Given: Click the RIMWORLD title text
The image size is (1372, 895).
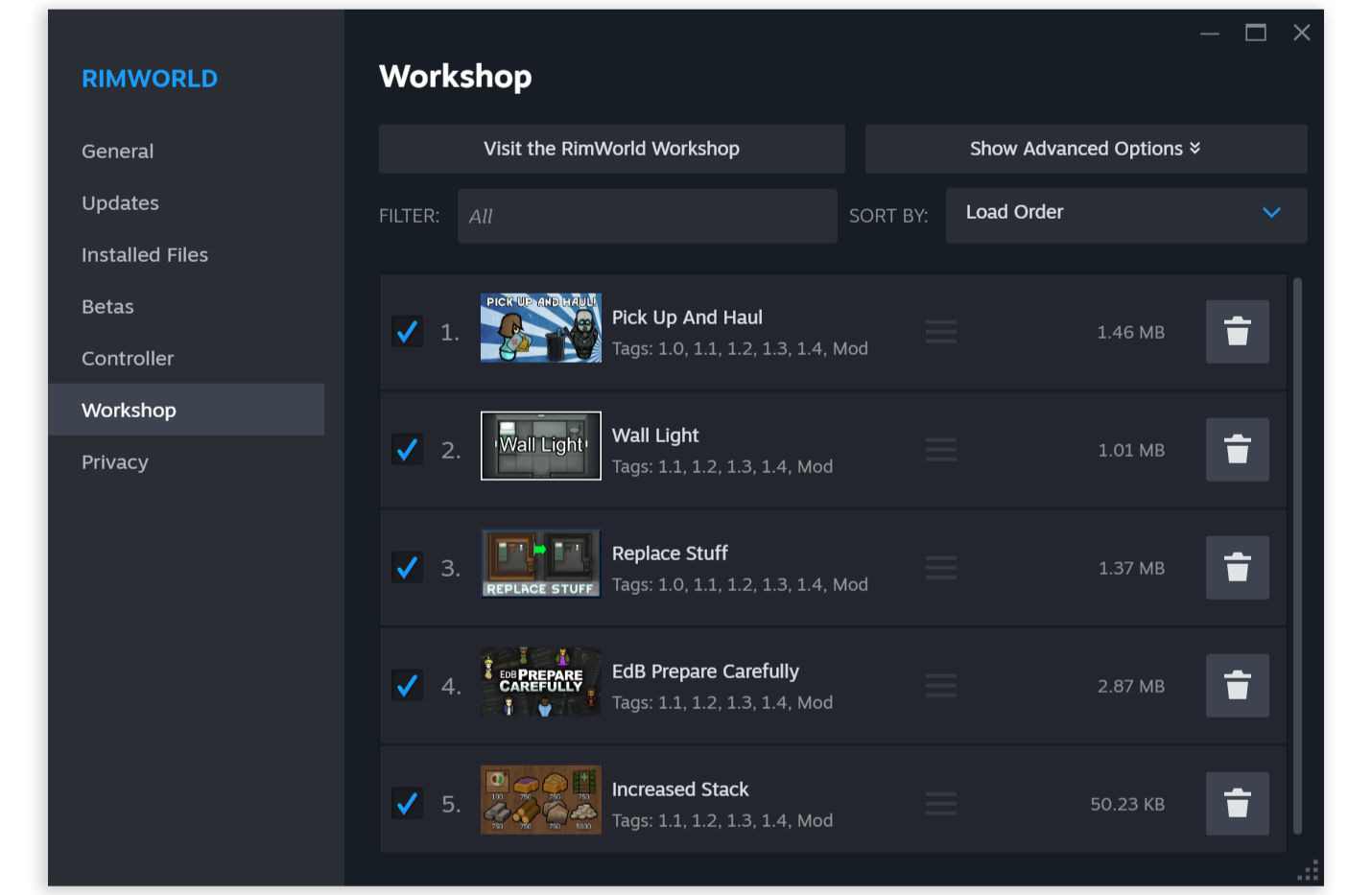Looking at the screenshot, I should [150, 79].
